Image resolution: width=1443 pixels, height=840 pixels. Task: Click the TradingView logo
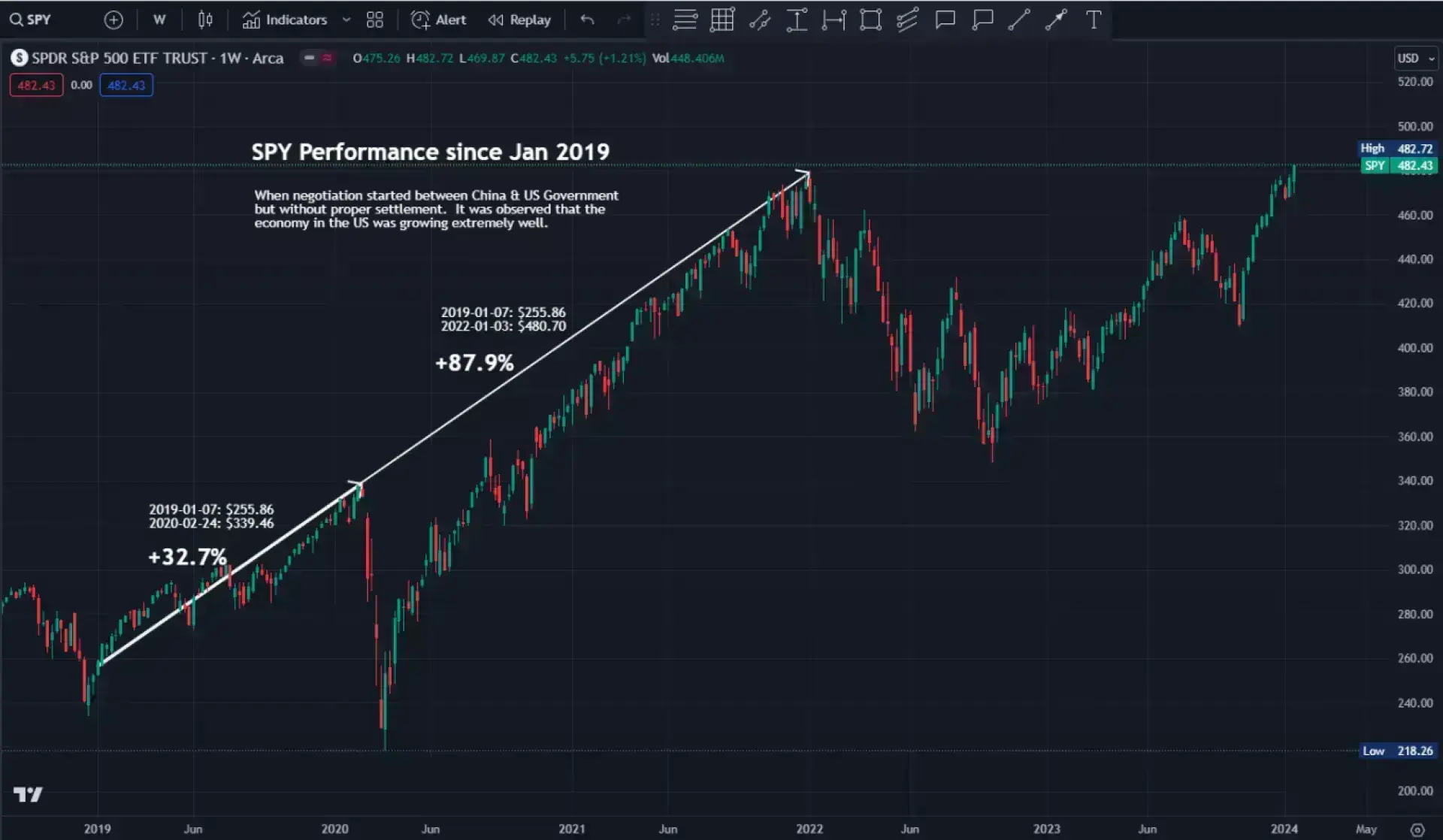click(29, 794)
